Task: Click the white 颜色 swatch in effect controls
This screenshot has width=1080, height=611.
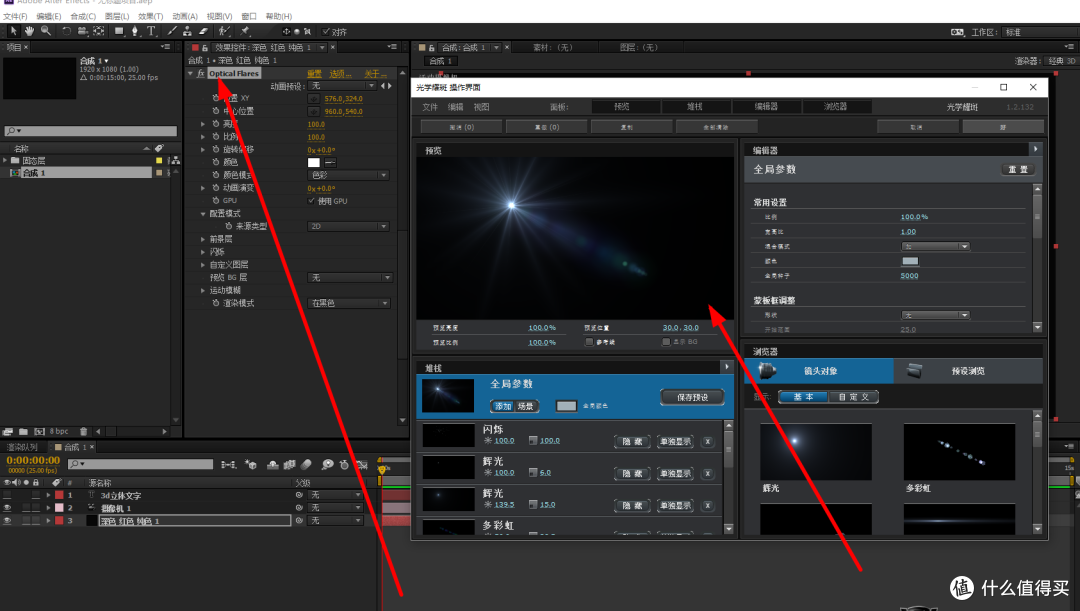Action: click(314, 163)
